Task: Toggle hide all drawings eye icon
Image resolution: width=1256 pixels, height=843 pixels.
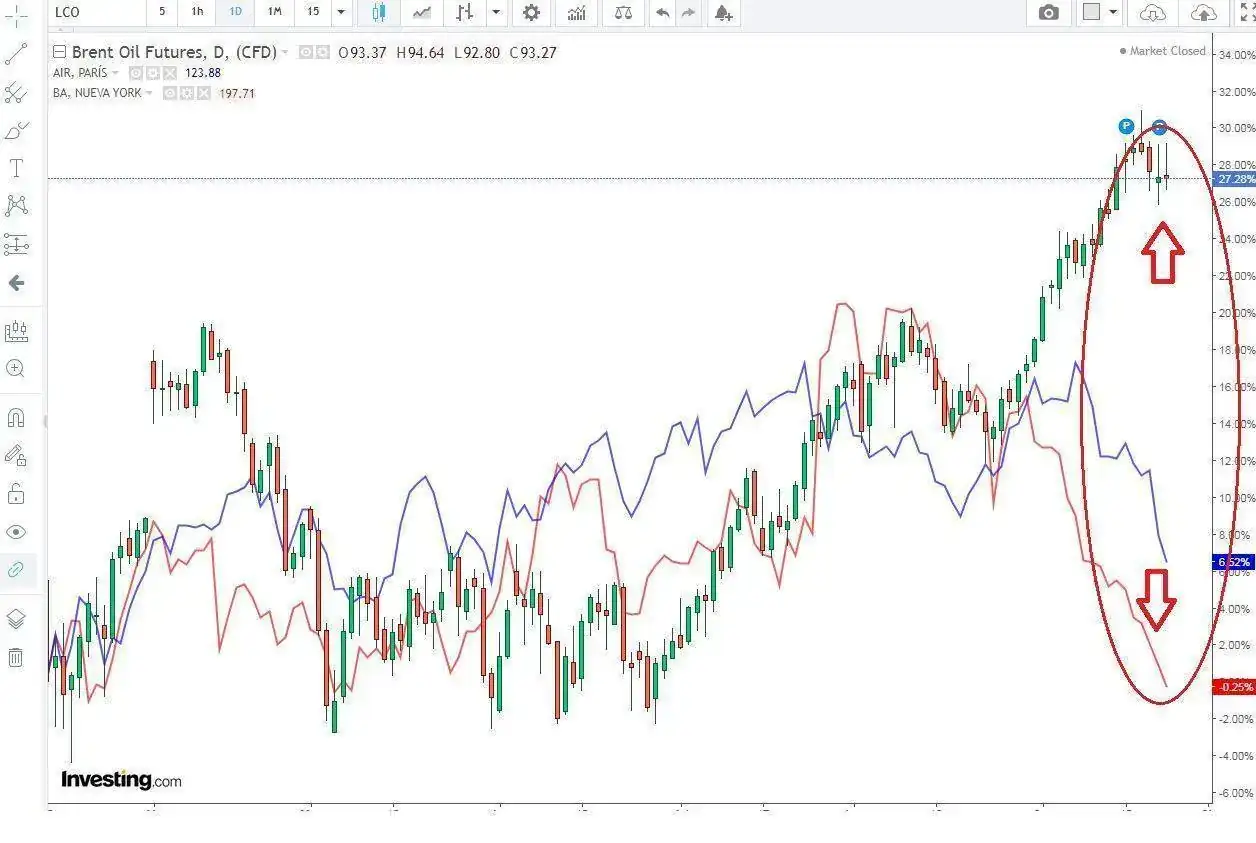Action: pos(16,532)
